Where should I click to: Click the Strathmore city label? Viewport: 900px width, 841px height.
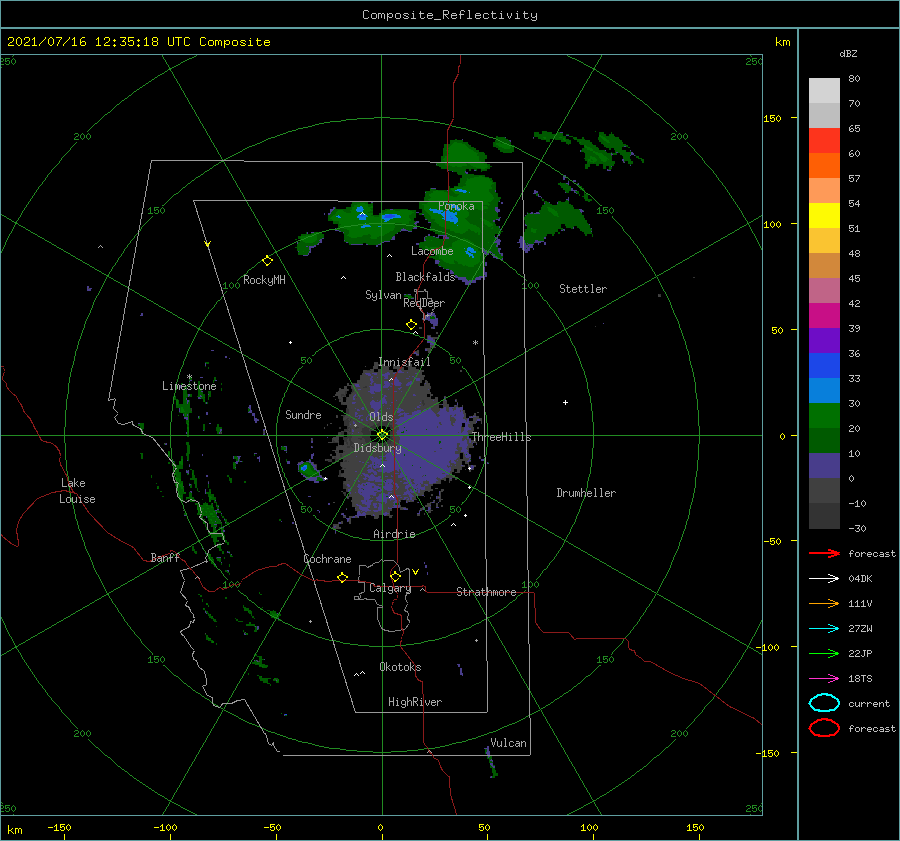coord(486,592)
